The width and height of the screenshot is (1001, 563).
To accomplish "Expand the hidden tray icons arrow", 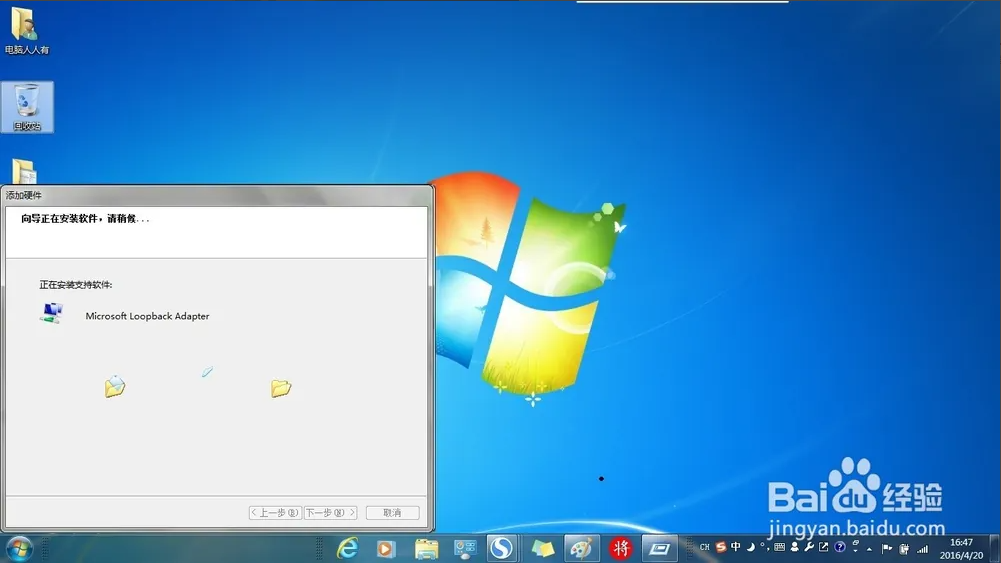I will click(x=870, y=548).
